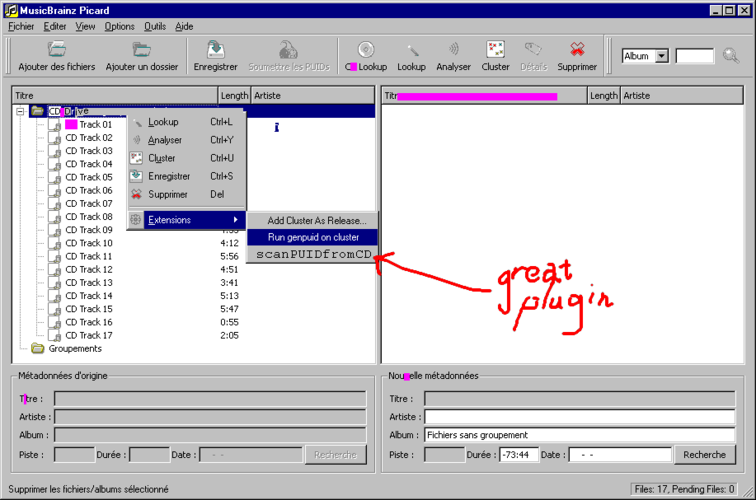Expand the Extensions submenu arrow
The height and width of the screenshot is (500, 756).
[236, 220]
